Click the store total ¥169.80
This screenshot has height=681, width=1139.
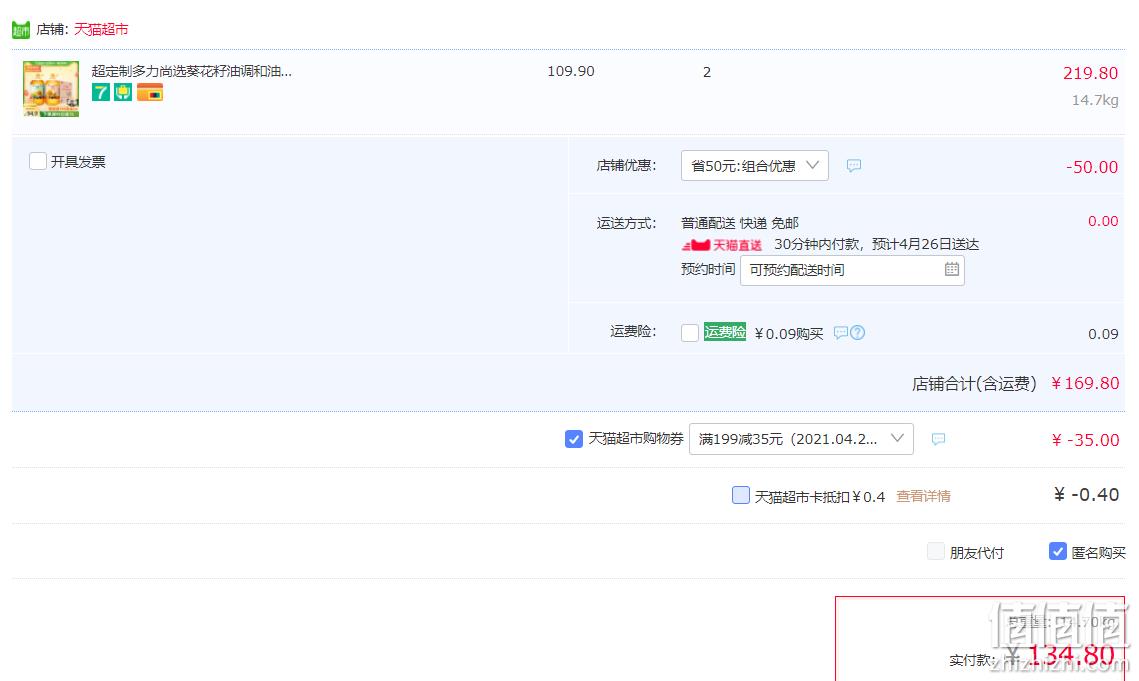pos(1085,383)
